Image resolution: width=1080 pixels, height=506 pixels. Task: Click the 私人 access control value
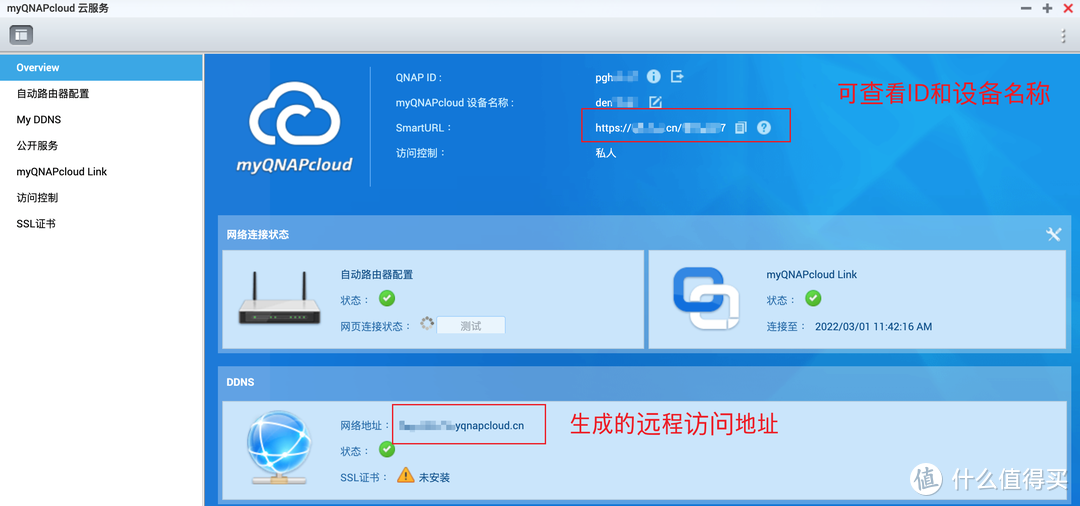606,154
